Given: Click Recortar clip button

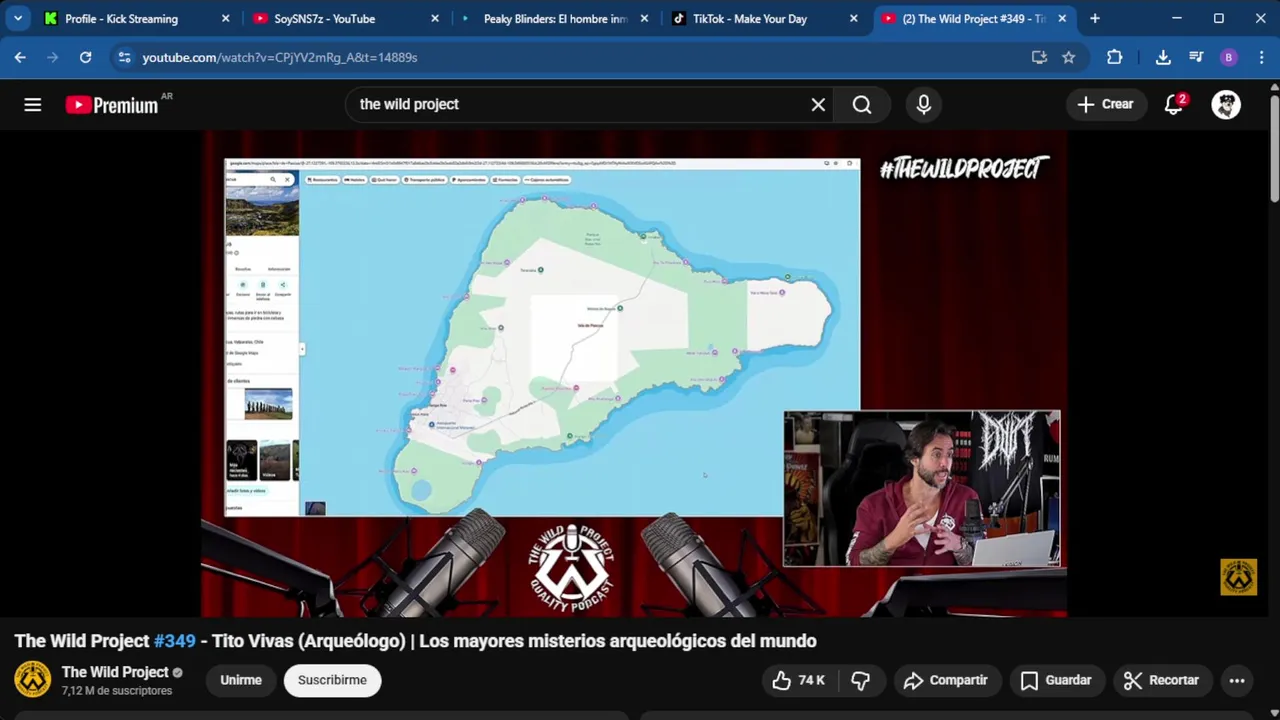Looking at the screenshot, I should pos(1161,680).
